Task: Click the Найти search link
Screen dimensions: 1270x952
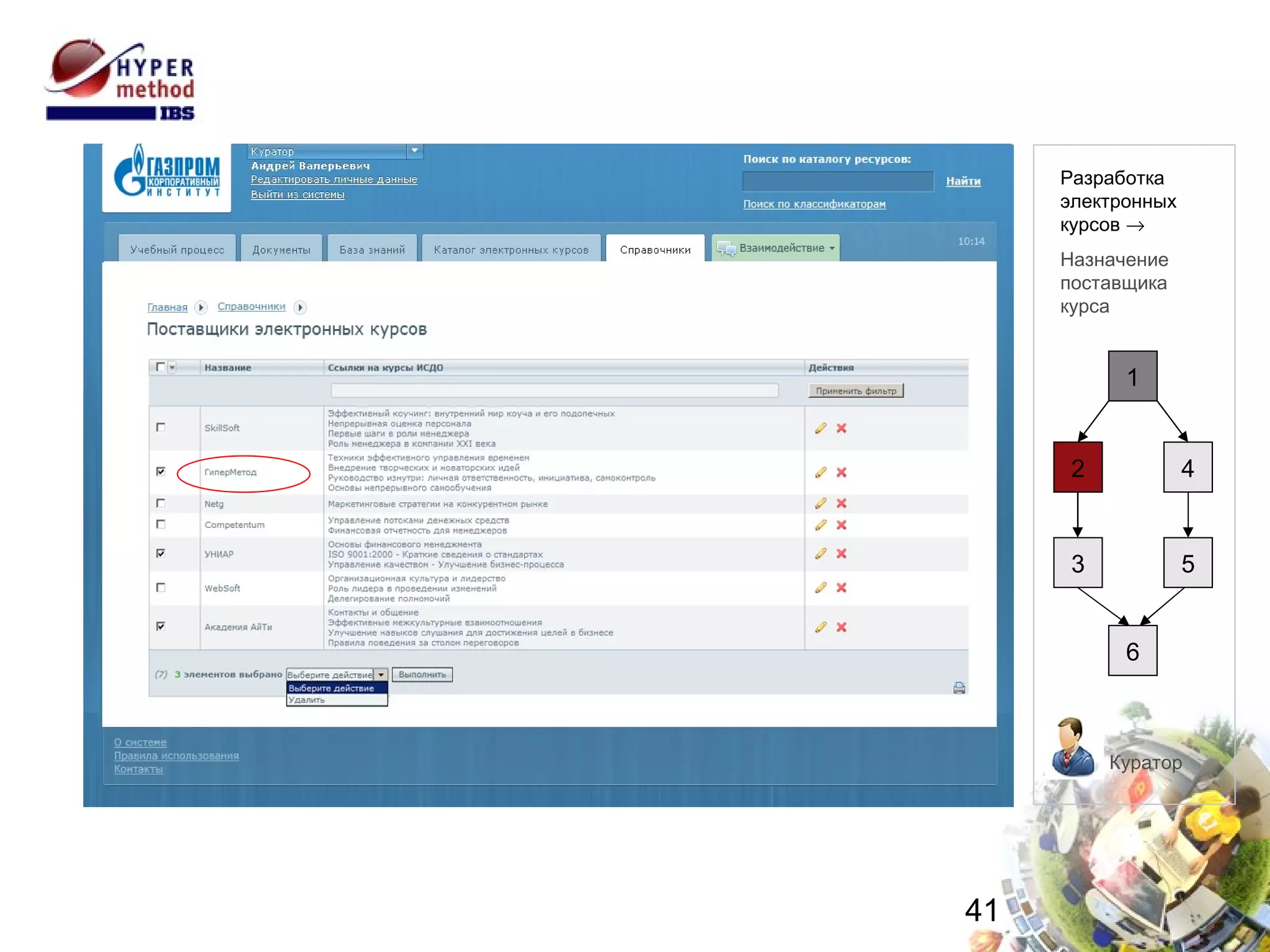Action: 963,181
